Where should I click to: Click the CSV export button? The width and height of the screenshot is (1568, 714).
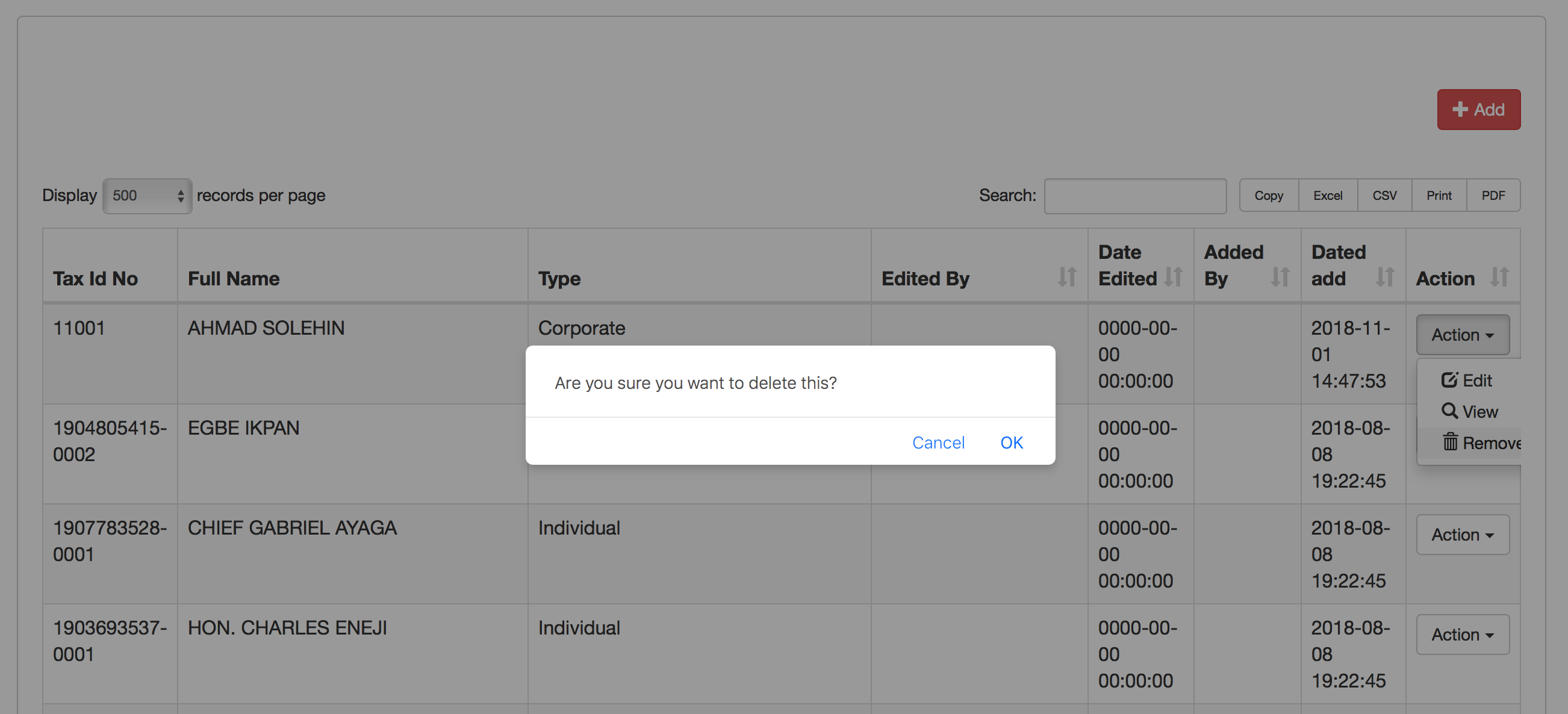pyautogui.click(x=1384, y=196)
